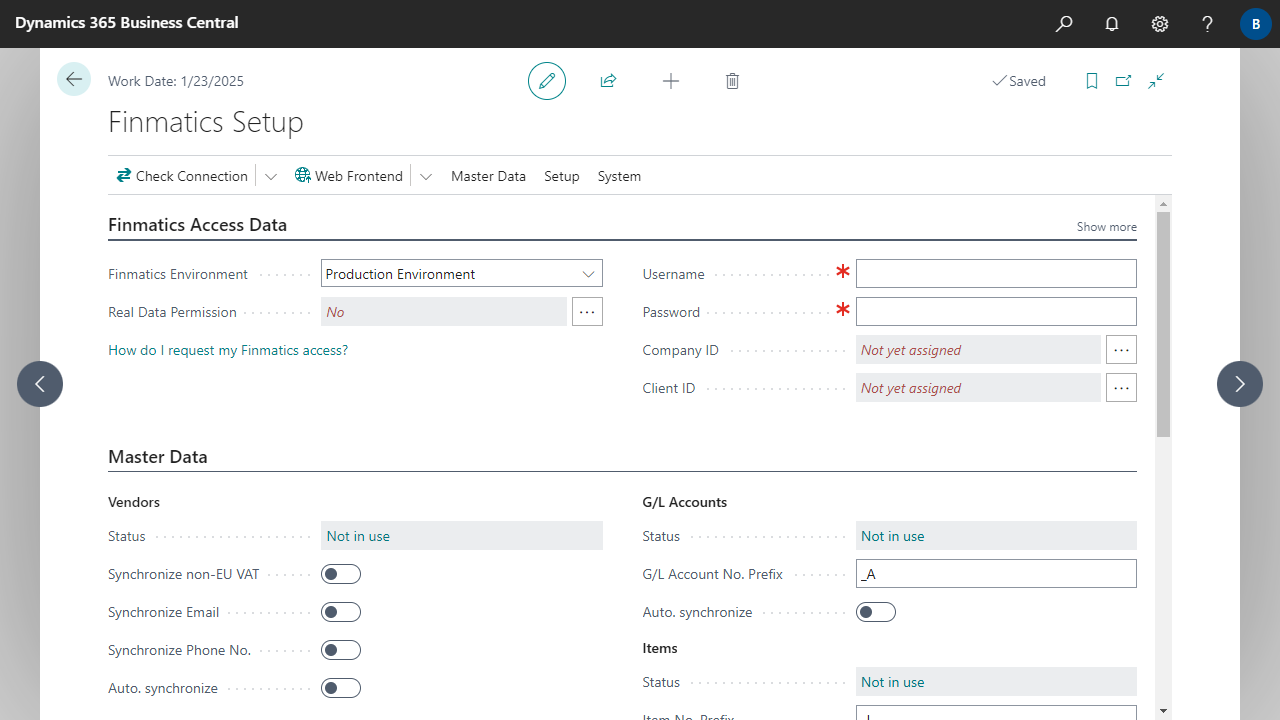Click the bookmark icon
This screenshot has width=1280, height=720.
coord(1092,81)
